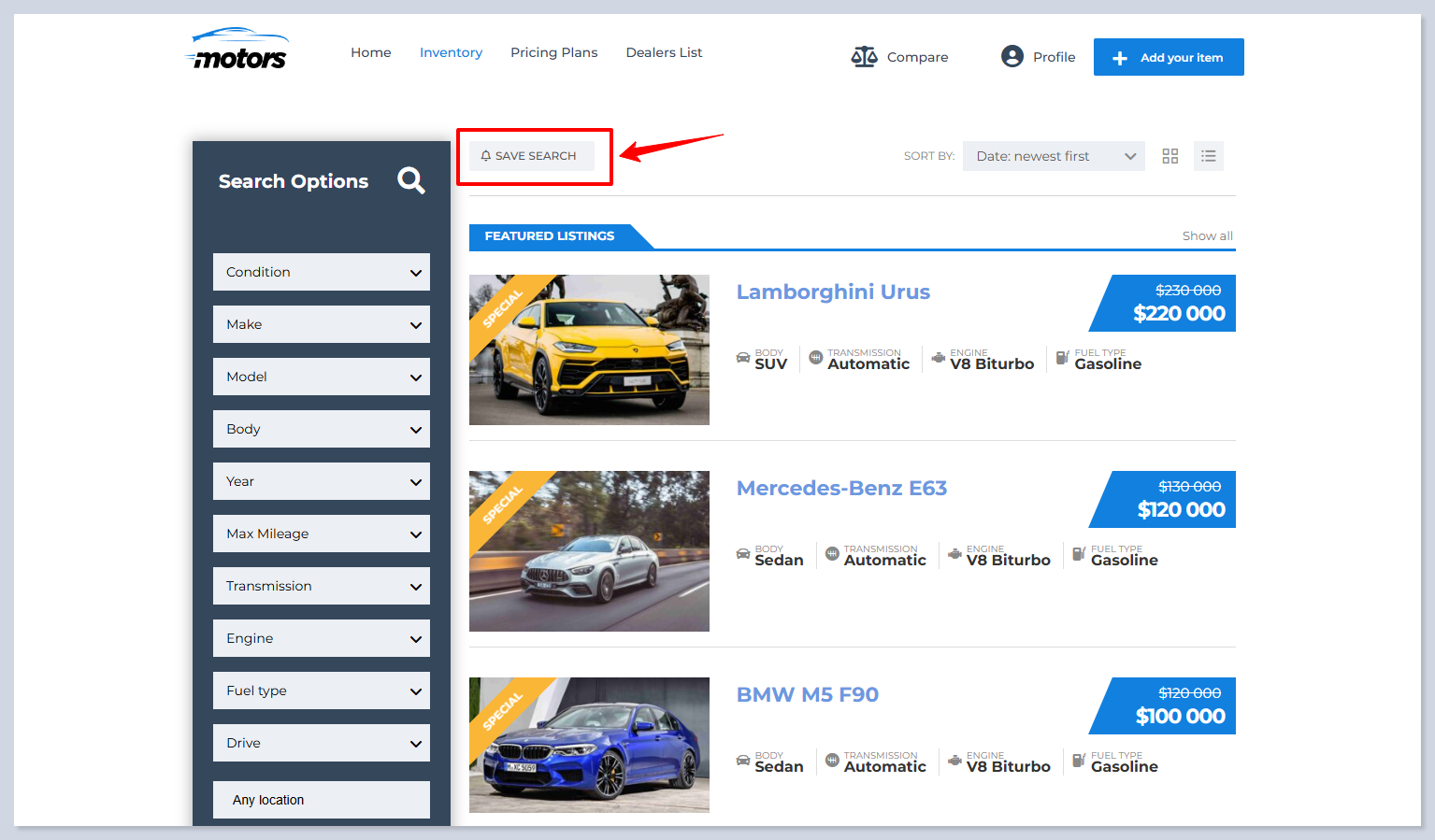
Task: Click the bell icon on Save Search
Action: [x=485, y=156]
